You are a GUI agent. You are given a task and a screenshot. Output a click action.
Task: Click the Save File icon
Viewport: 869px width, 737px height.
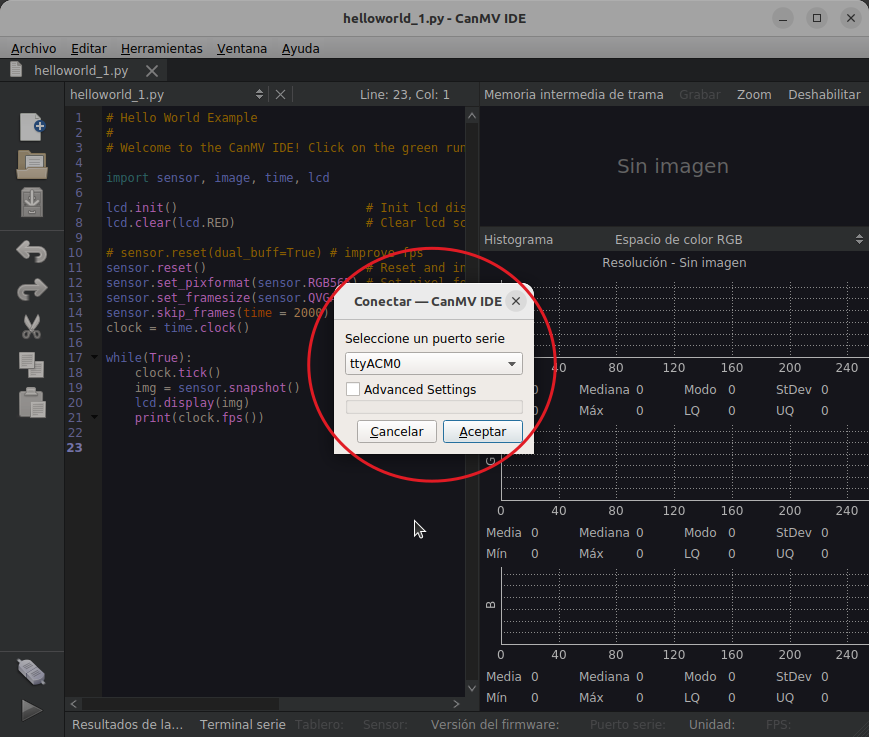[x=32, y=202]
